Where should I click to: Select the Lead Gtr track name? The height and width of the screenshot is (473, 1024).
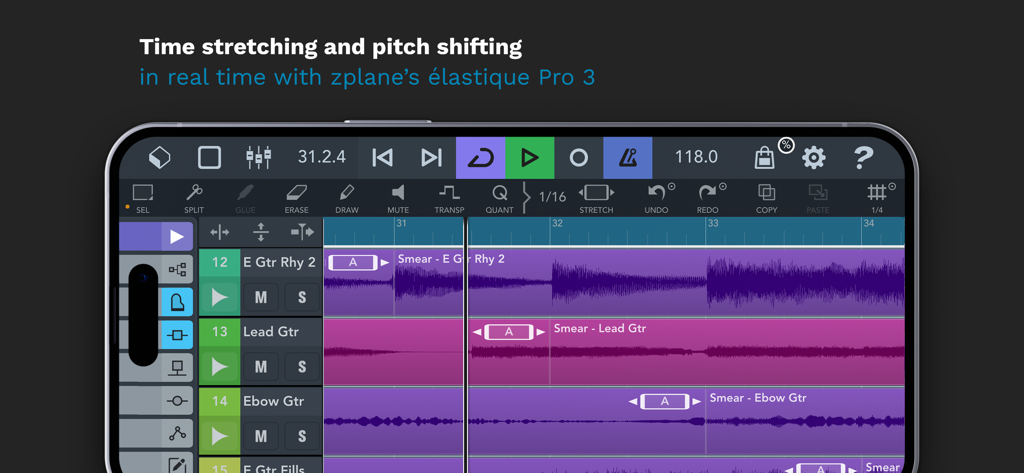270,331
